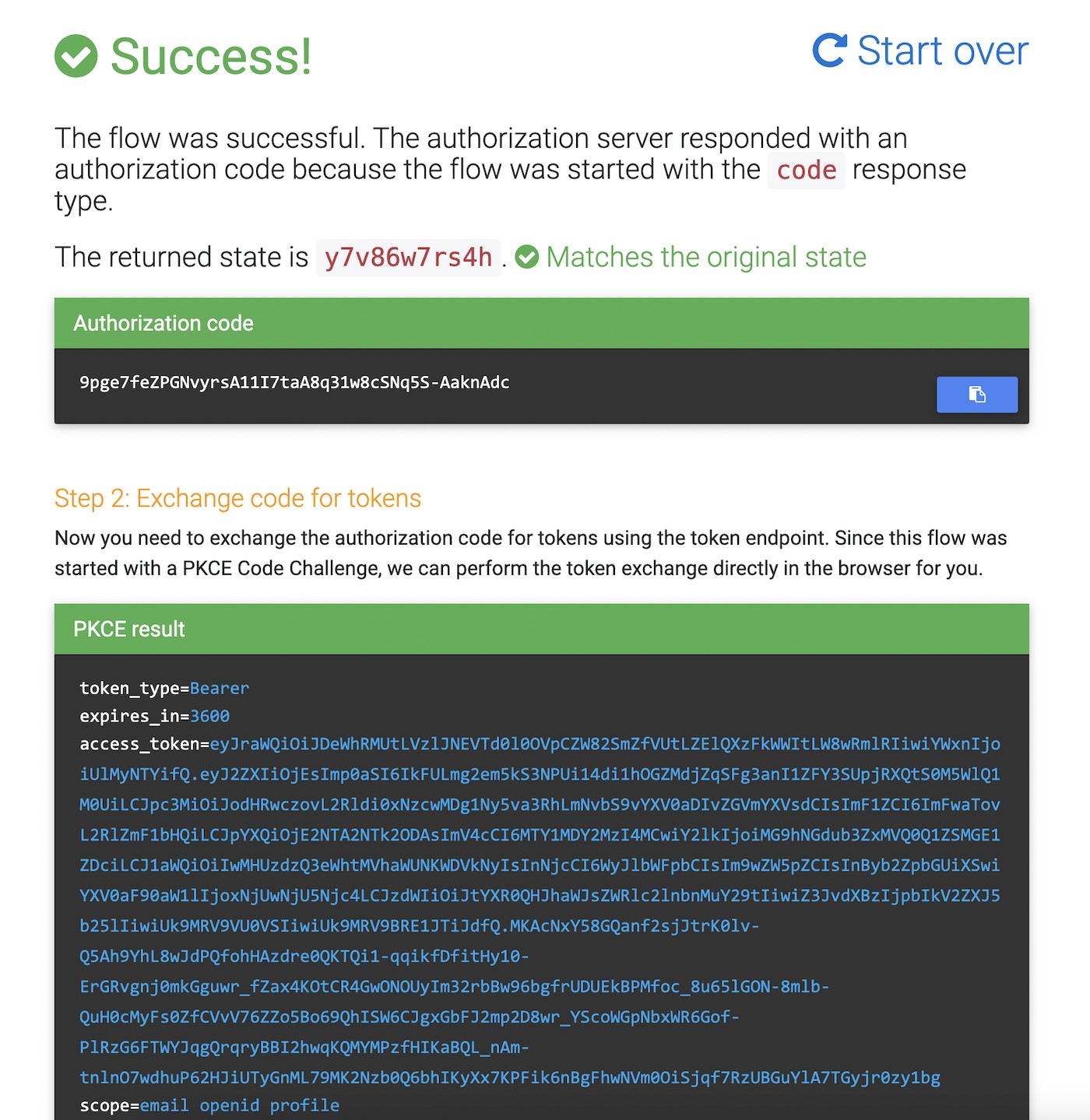Click the Matches the original state text
Viewport: 1090px width, 1120px height.
(706, 257)
